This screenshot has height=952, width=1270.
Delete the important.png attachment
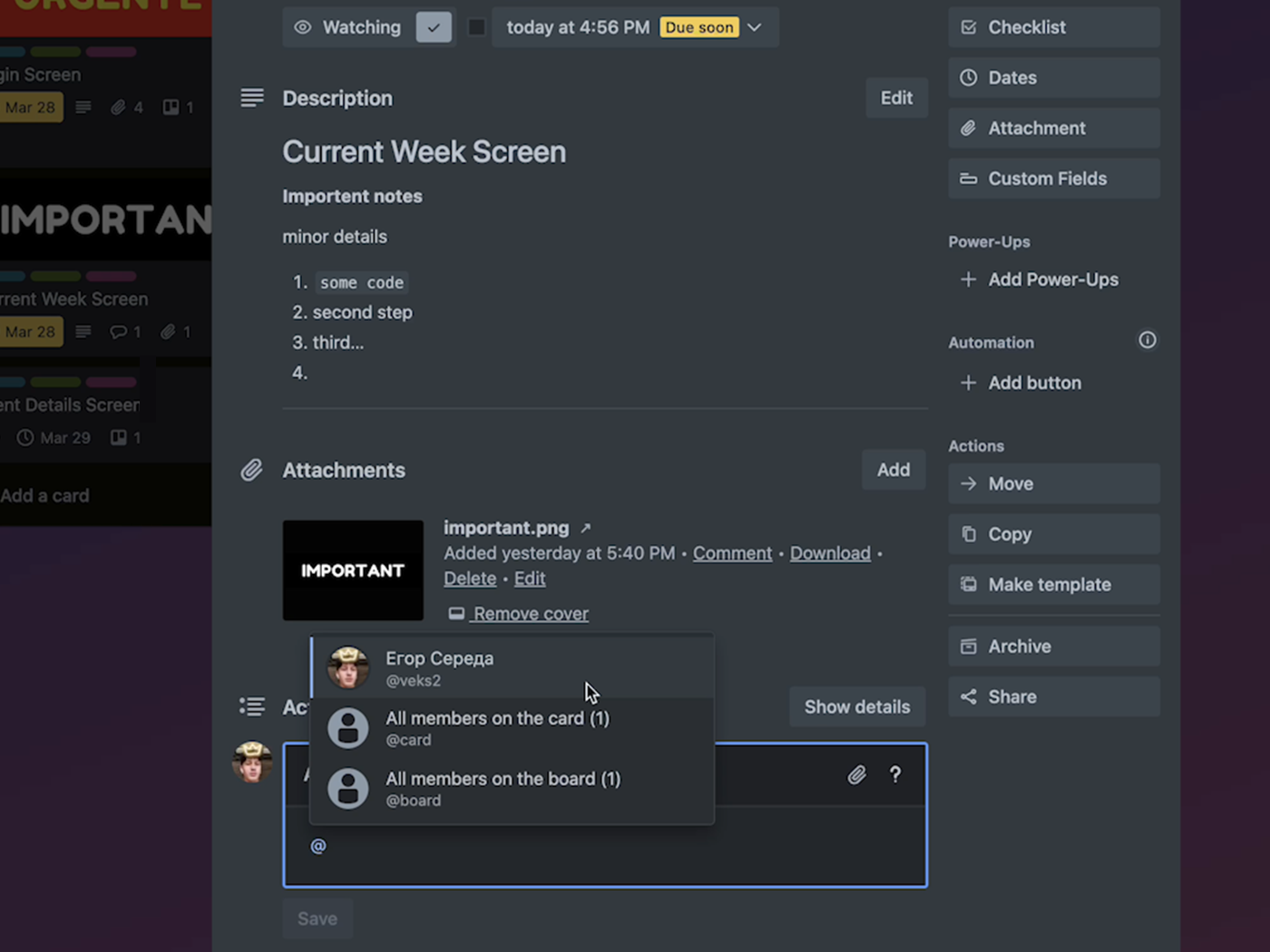click(470, 578)
